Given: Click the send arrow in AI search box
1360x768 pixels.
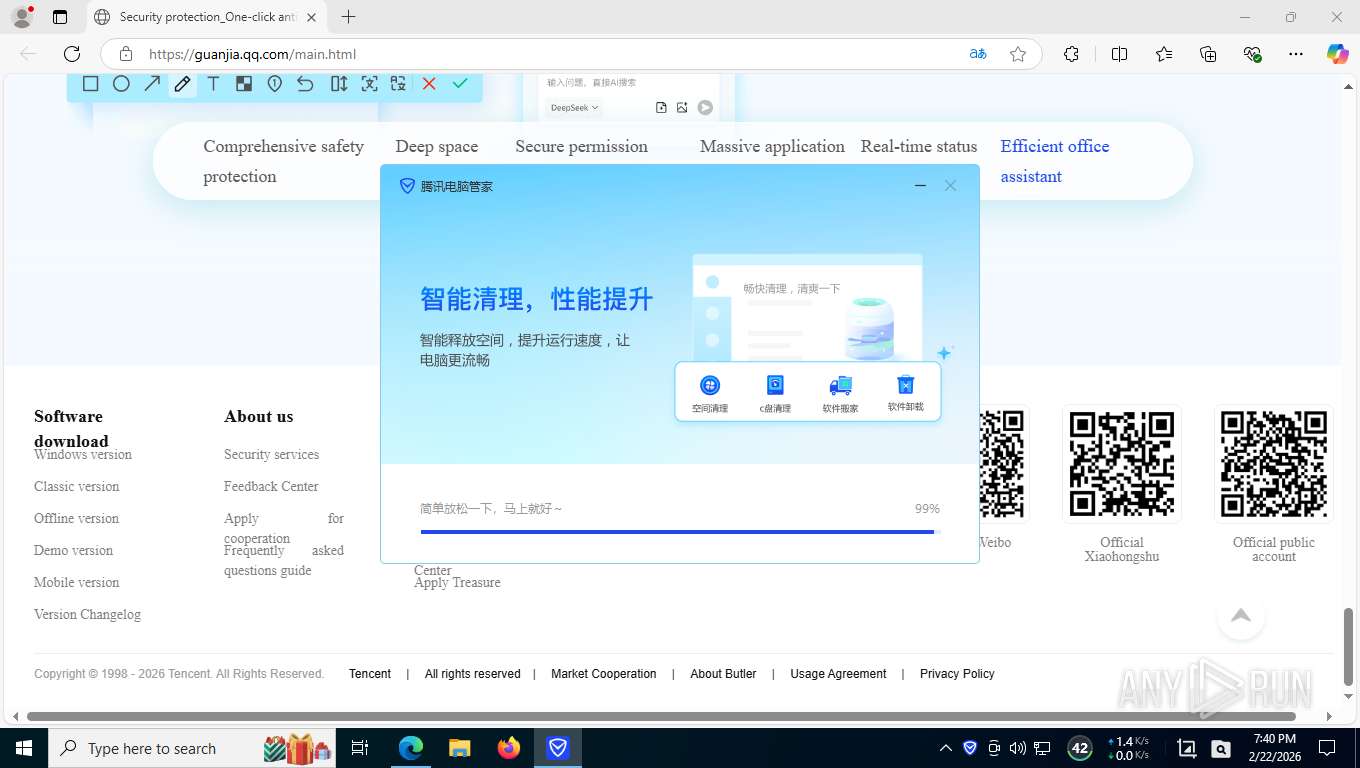Looking at the screenshot, I should point(705,107).
